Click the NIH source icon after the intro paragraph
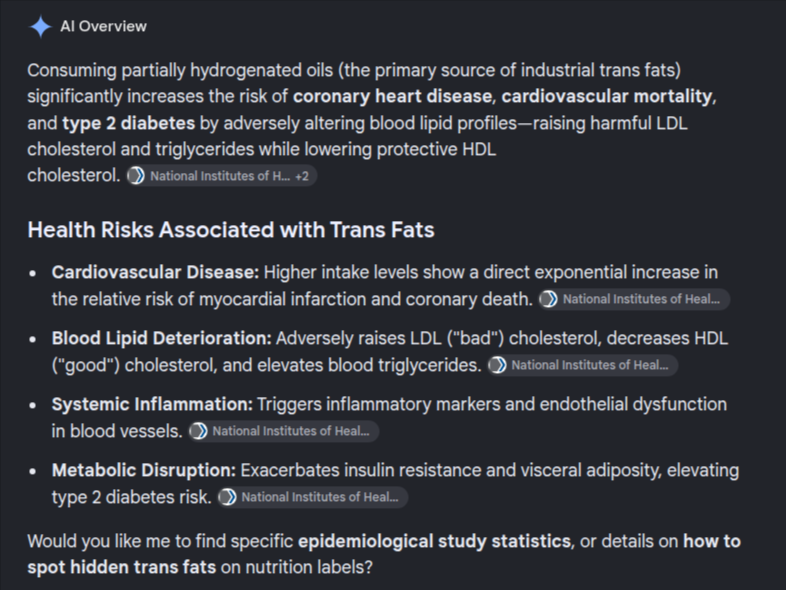 pyautogui.click(x=136, y=176)
